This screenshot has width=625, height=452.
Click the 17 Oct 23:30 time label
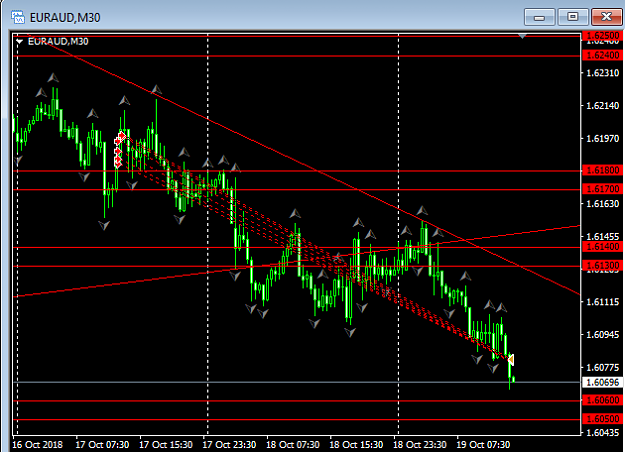point(229,444)
